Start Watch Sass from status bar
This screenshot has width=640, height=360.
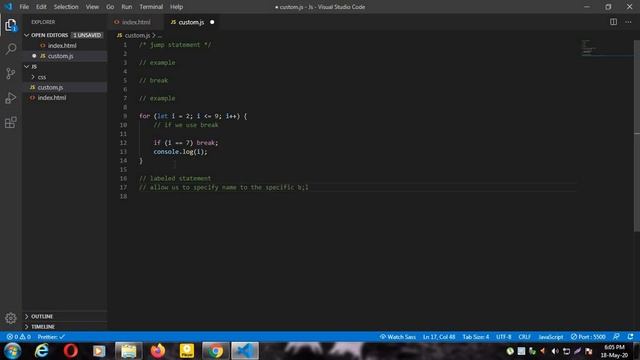click(x=398, y=337)
